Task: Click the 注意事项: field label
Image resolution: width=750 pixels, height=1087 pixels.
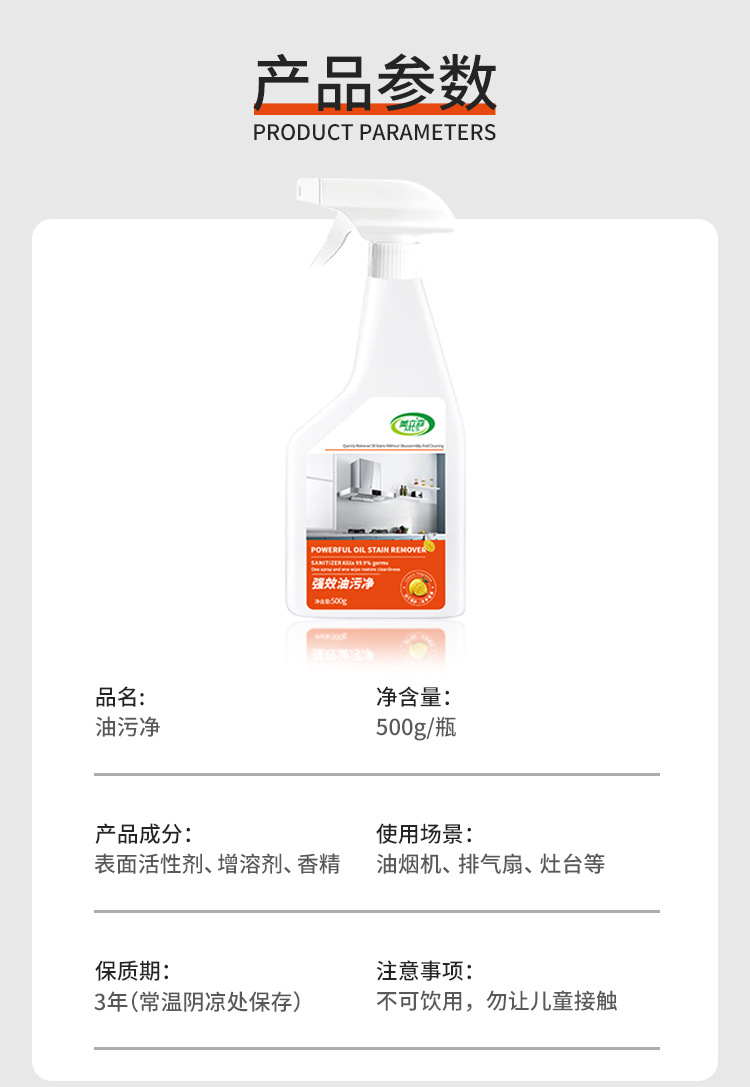Action: (x=424, y=971)
